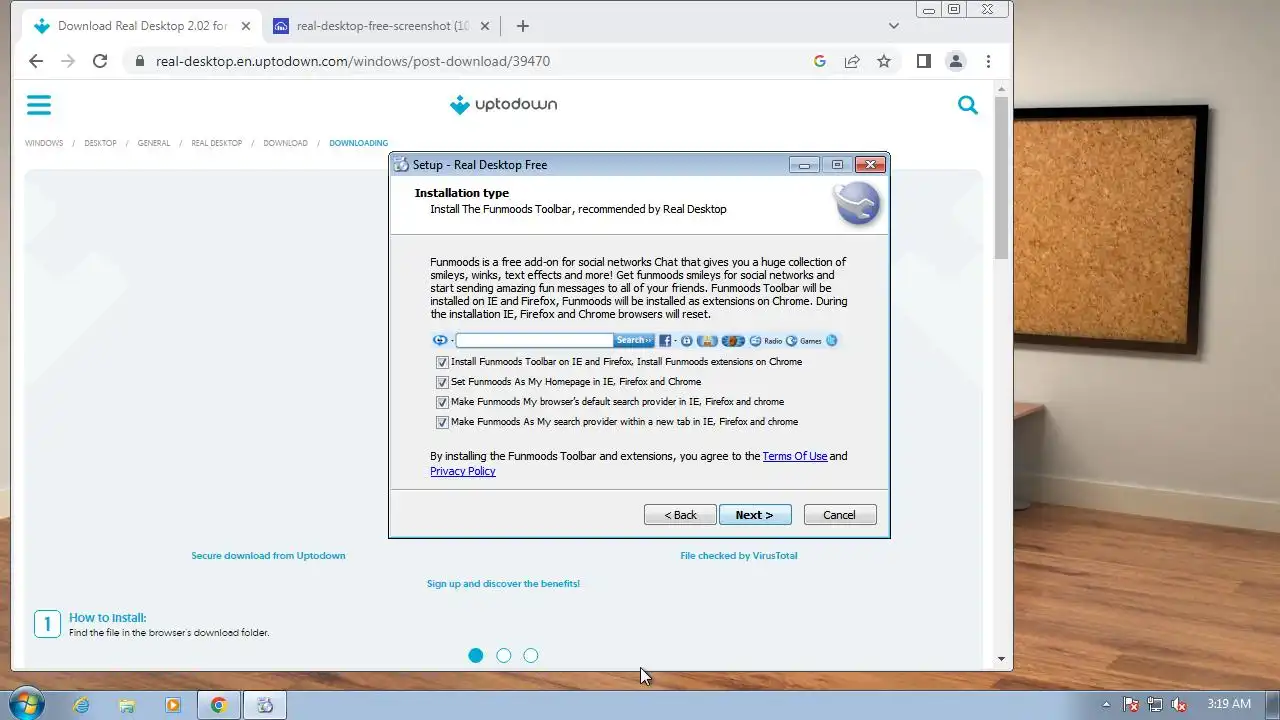Click the scrollbar up arrow
The height and width of the screenshot is (720, 1280).
click(x=1002, y=88)
